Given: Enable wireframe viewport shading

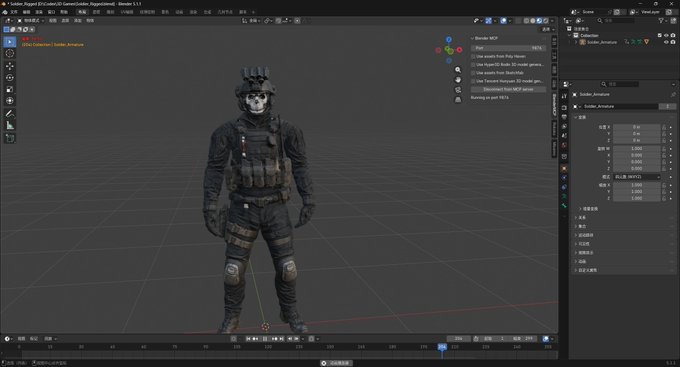Looking at the screenshot, I should (x=526, y=20).
